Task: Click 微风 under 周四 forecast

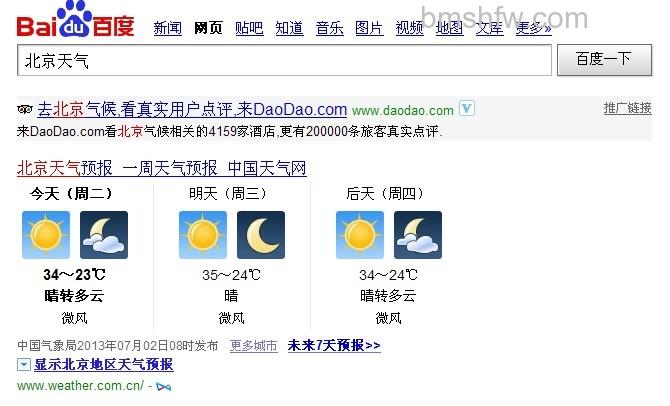Action: 388,318
